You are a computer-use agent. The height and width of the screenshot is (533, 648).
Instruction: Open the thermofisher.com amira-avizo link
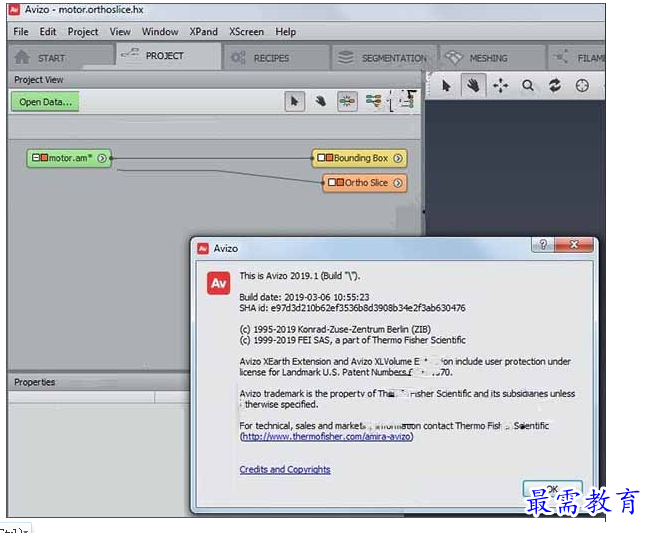(326, 436)
